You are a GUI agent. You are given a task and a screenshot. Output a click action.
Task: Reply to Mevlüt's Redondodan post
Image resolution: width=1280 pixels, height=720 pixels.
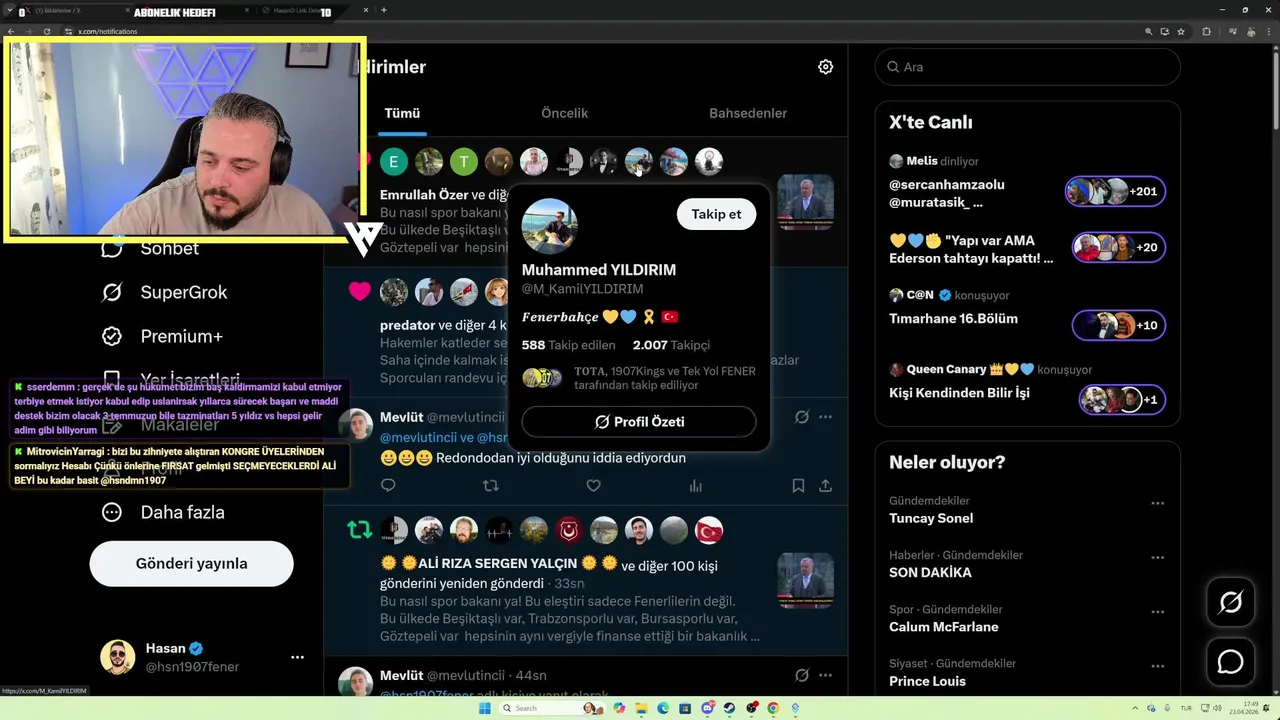pyautogui.click(x=388, y=486)
